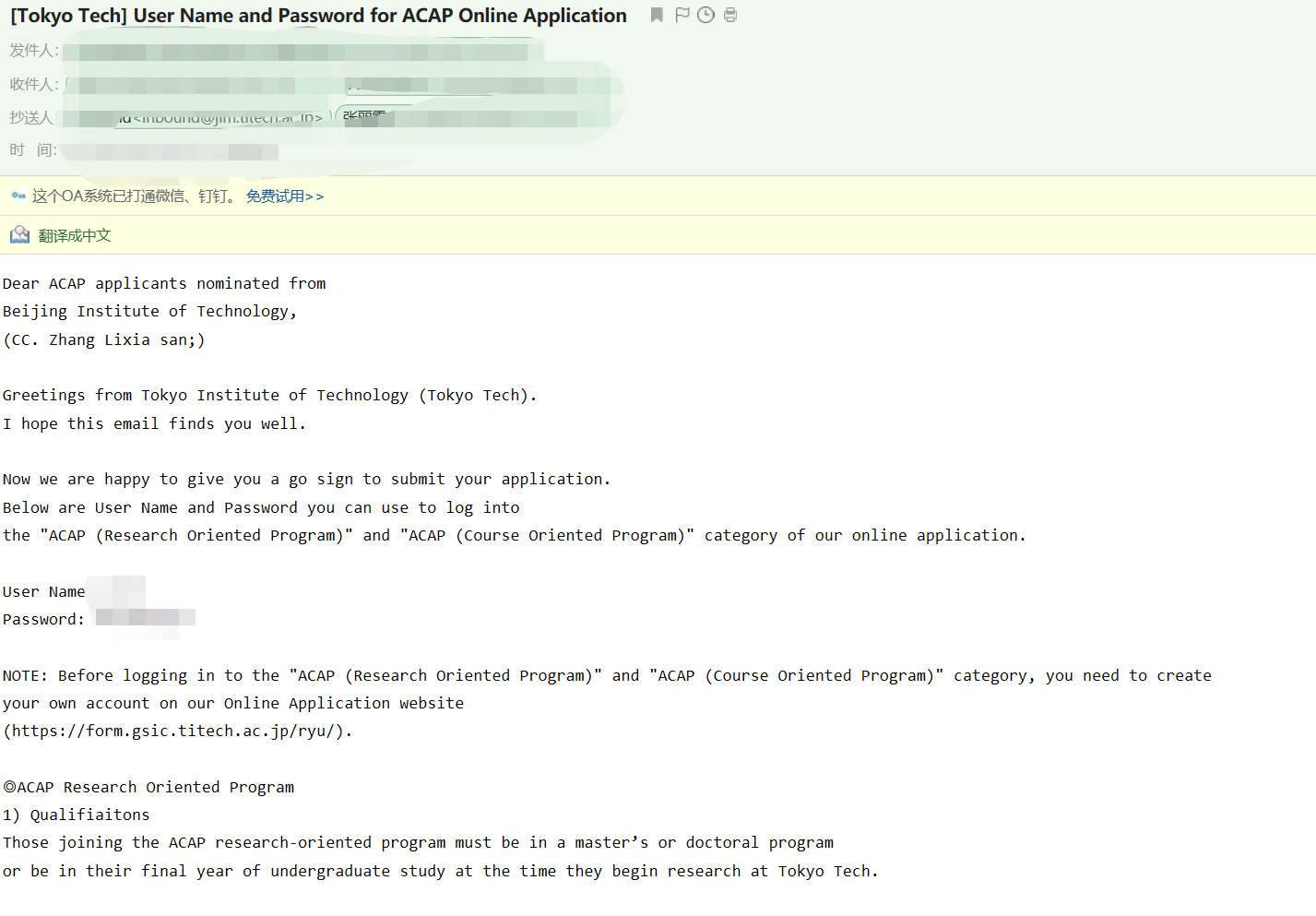Translate email via 翻译成中文

[x=75, y=236]
